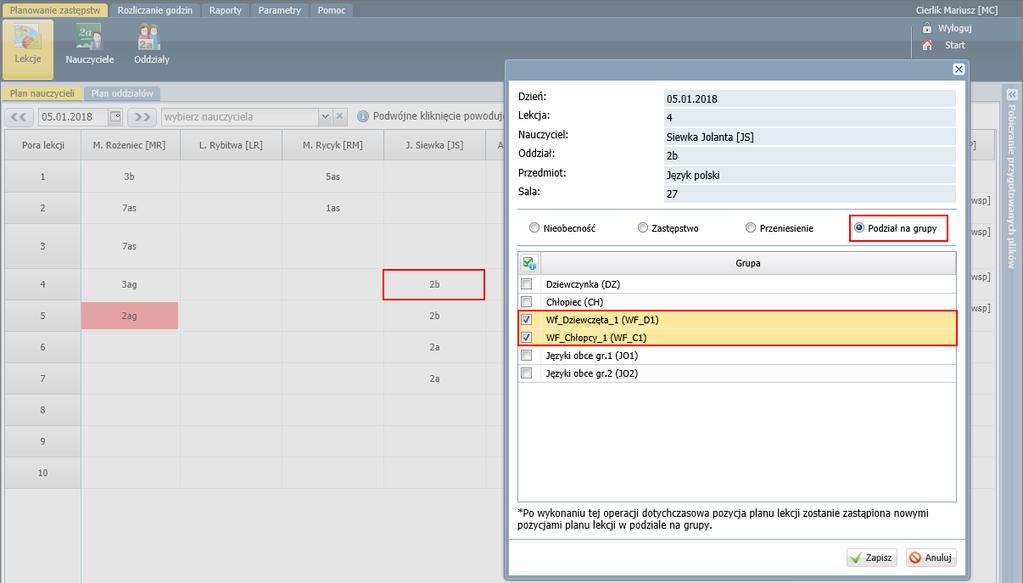
Task: Click lesson row number 8
Action: click(x=42, y=410)
